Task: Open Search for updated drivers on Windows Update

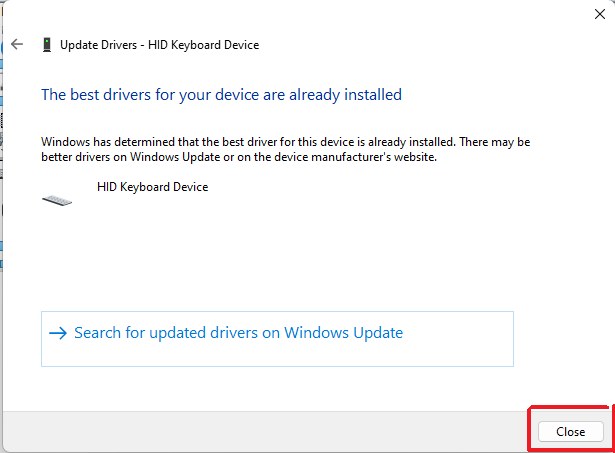Action: [238, 333]
